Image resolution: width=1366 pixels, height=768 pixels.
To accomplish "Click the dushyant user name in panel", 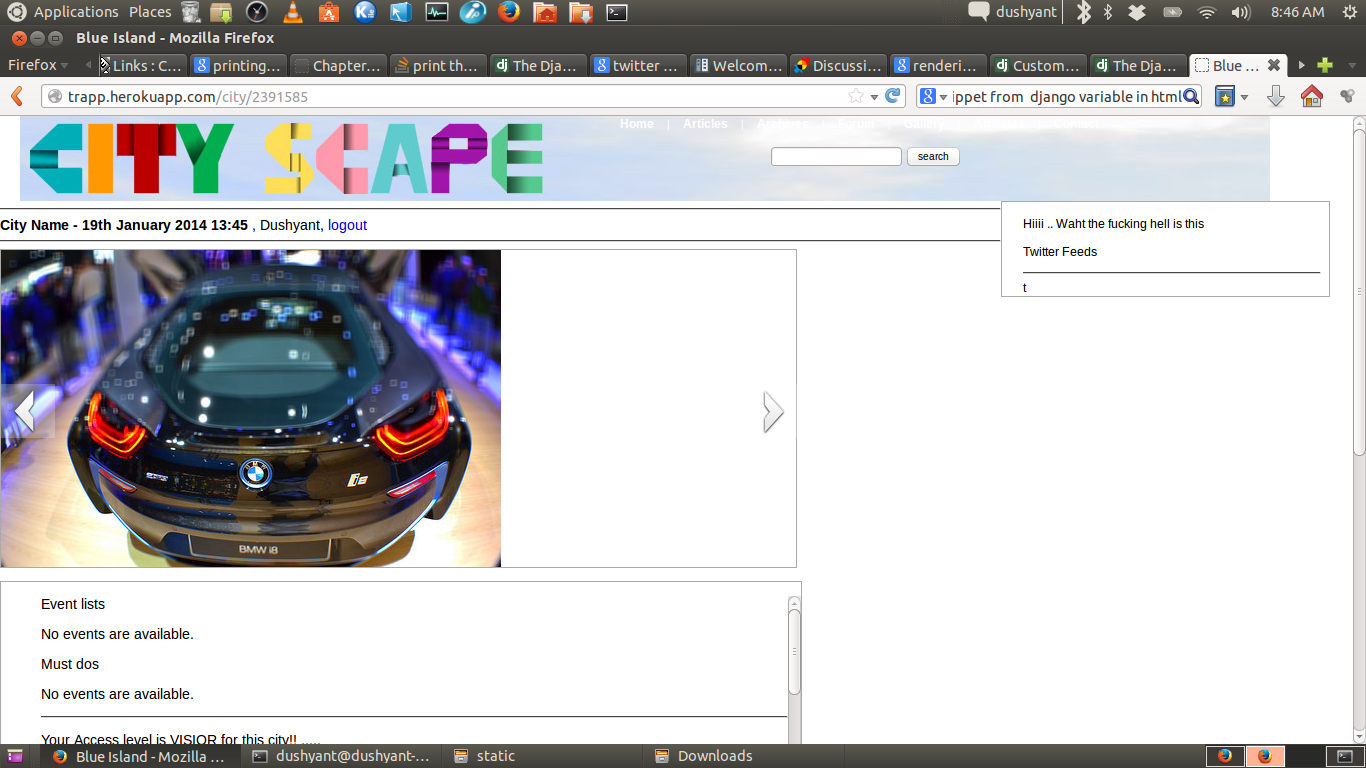I will point(1026,12).
